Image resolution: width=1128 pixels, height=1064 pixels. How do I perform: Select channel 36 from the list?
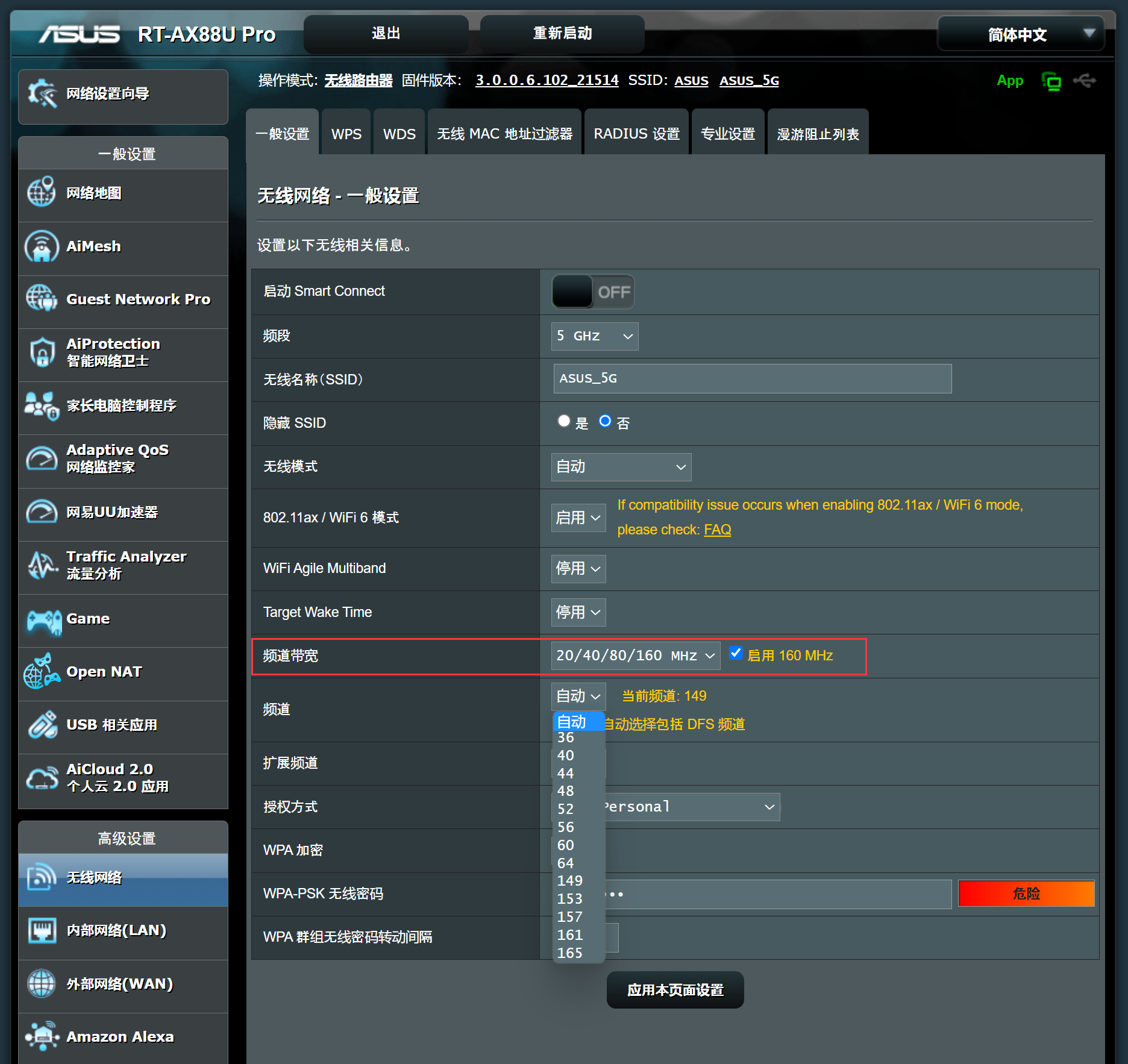579,738
